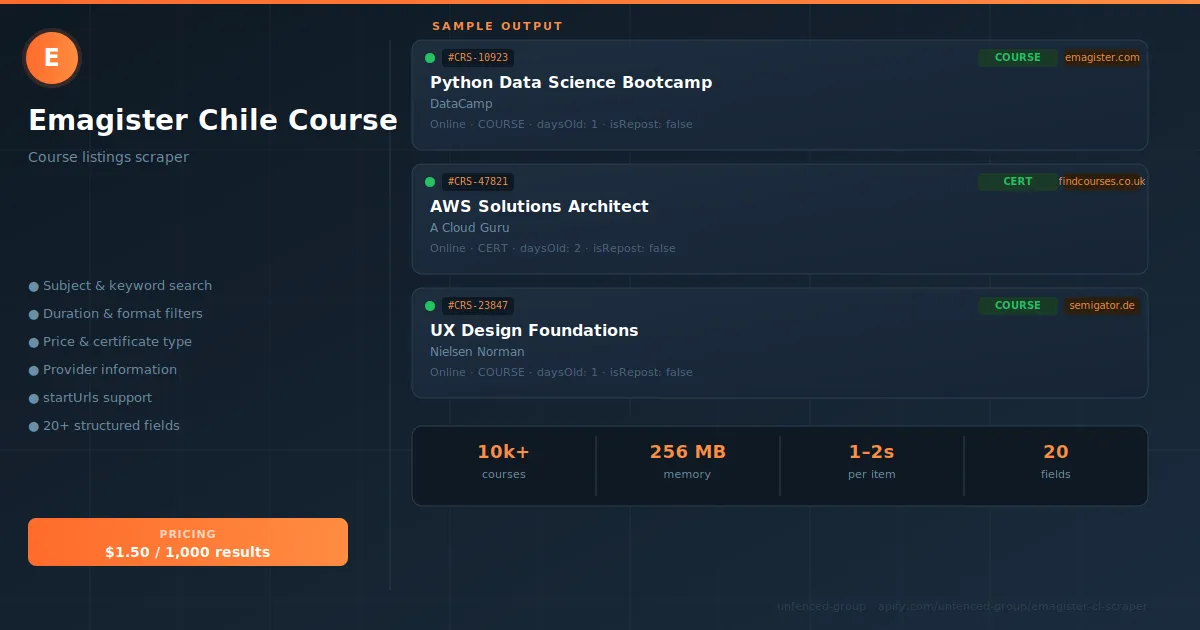Viewport: 1200px width, 630px height.
Task: Select the #CRS-47821 ID badge
Action: coord(478,182)
